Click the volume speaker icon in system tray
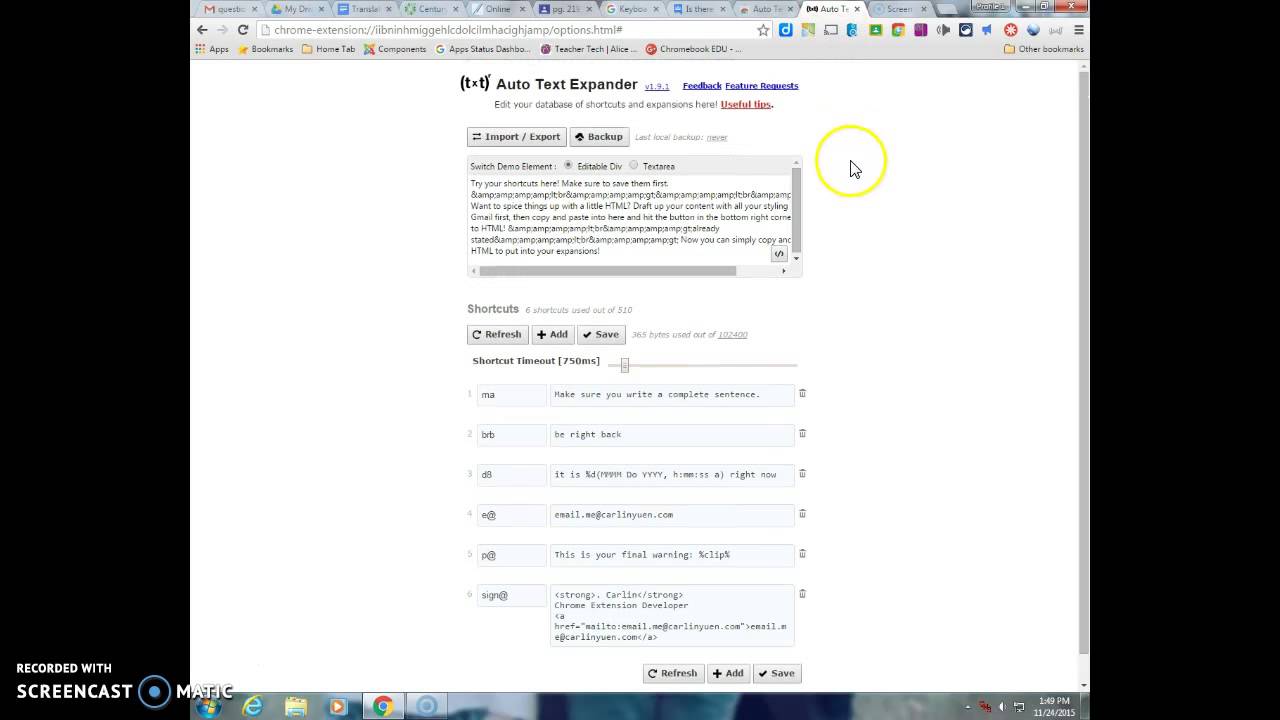1280x720 pixels. pos(1001,707)
